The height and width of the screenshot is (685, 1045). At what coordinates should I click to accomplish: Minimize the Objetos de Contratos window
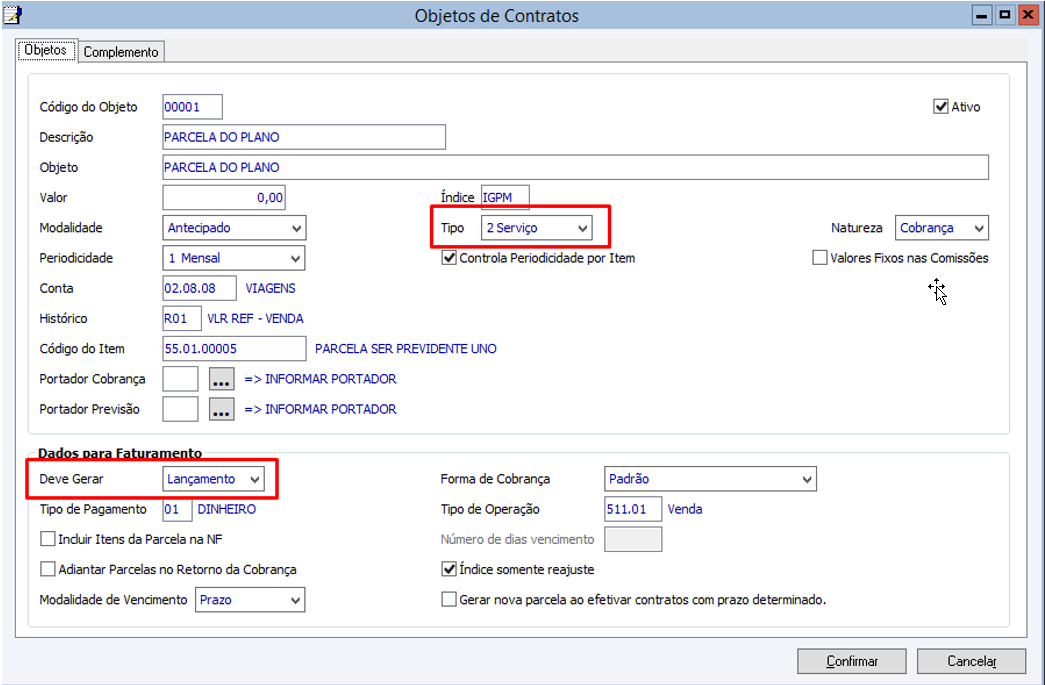[x=982, y=15]
